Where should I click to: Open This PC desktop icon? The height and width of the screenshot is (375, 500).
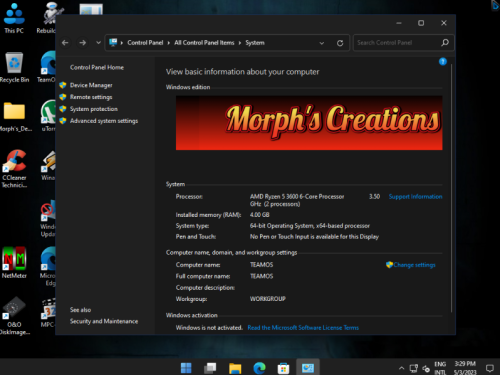point(14,18)
